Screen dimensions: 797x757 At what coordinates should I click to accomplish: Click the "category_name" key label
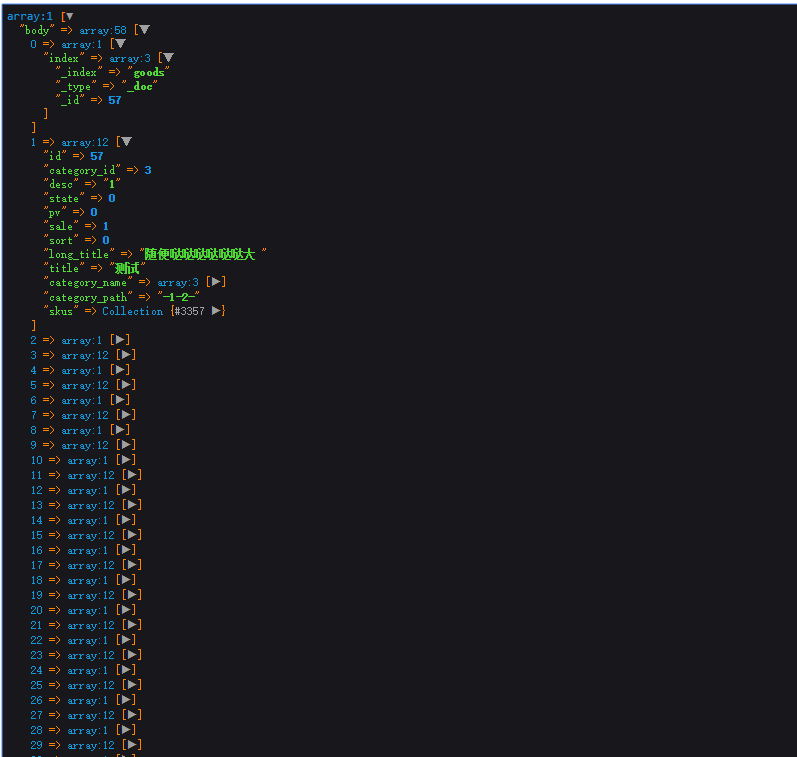(88, 283)
